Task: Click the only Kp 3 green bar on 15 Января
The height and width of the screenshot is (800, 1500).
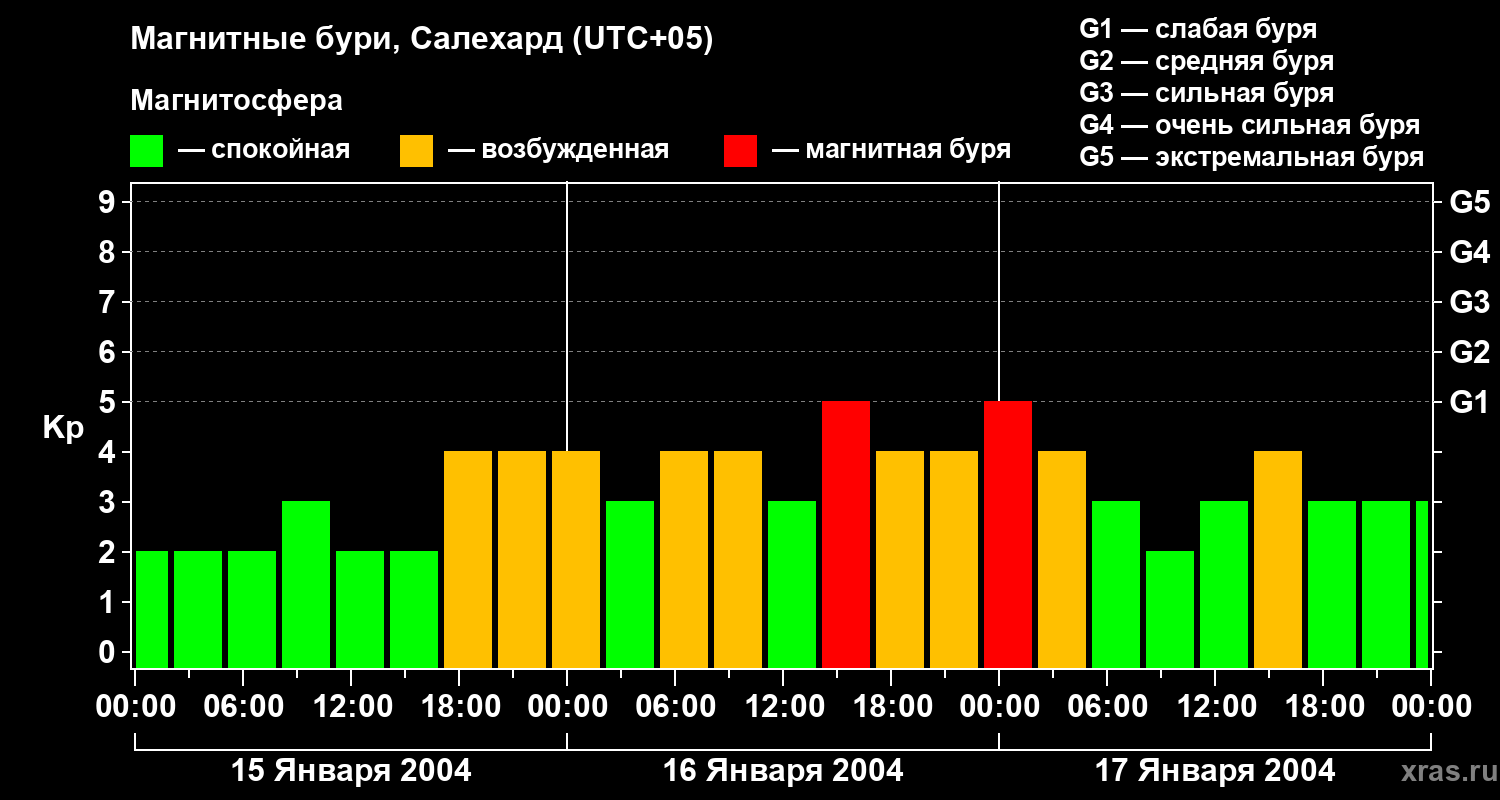Action: [306, 584]
